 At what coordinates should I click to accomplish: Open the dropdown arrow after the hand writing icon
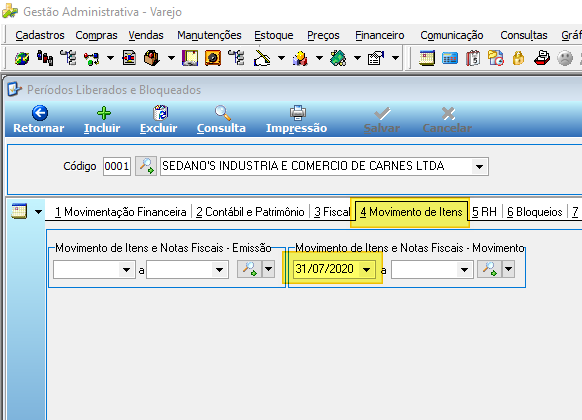pyautogui.click(x=281, y=58)
